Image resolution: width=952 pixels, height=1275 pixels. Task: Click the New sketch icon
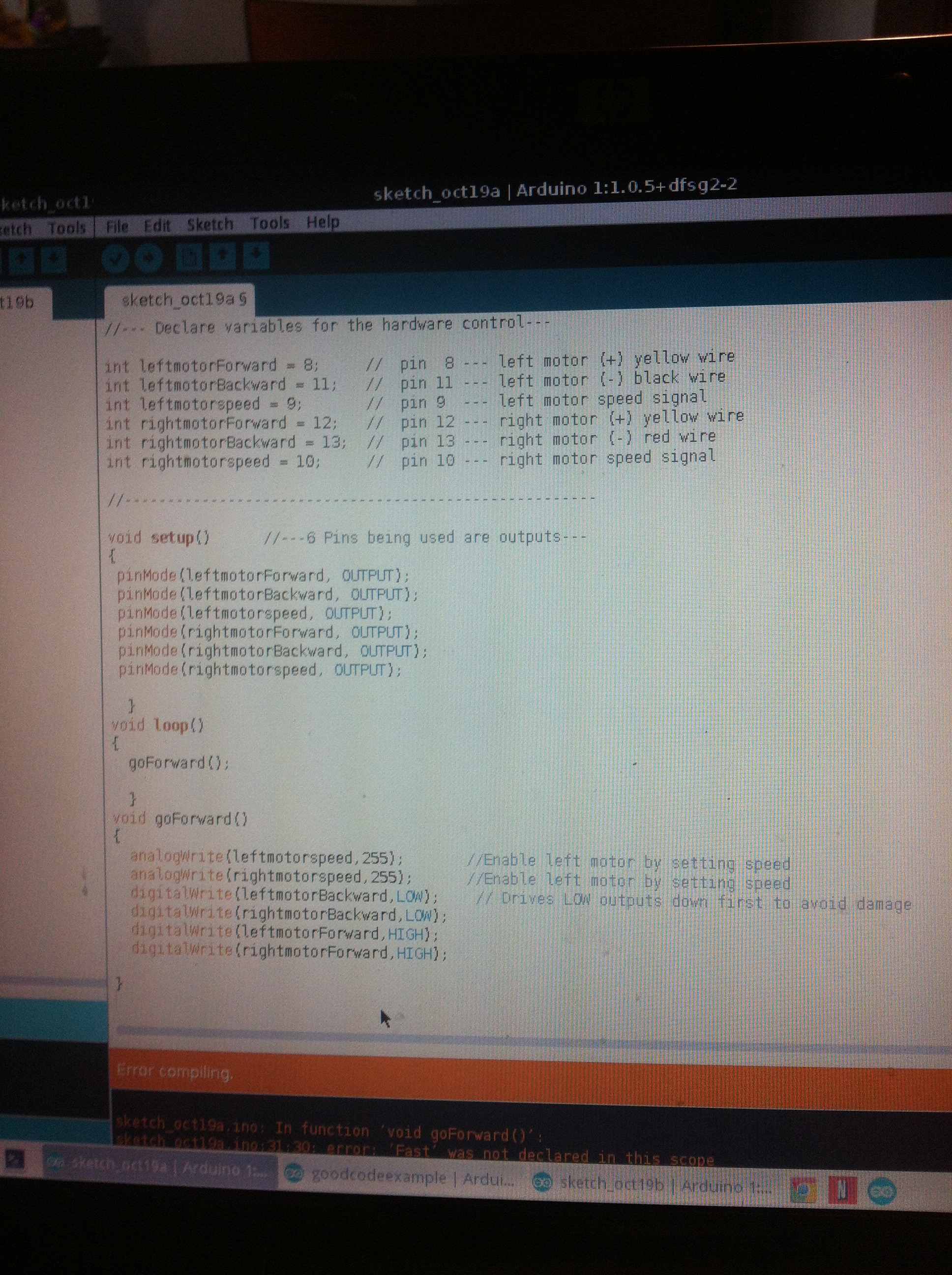(x=189, y=257)
